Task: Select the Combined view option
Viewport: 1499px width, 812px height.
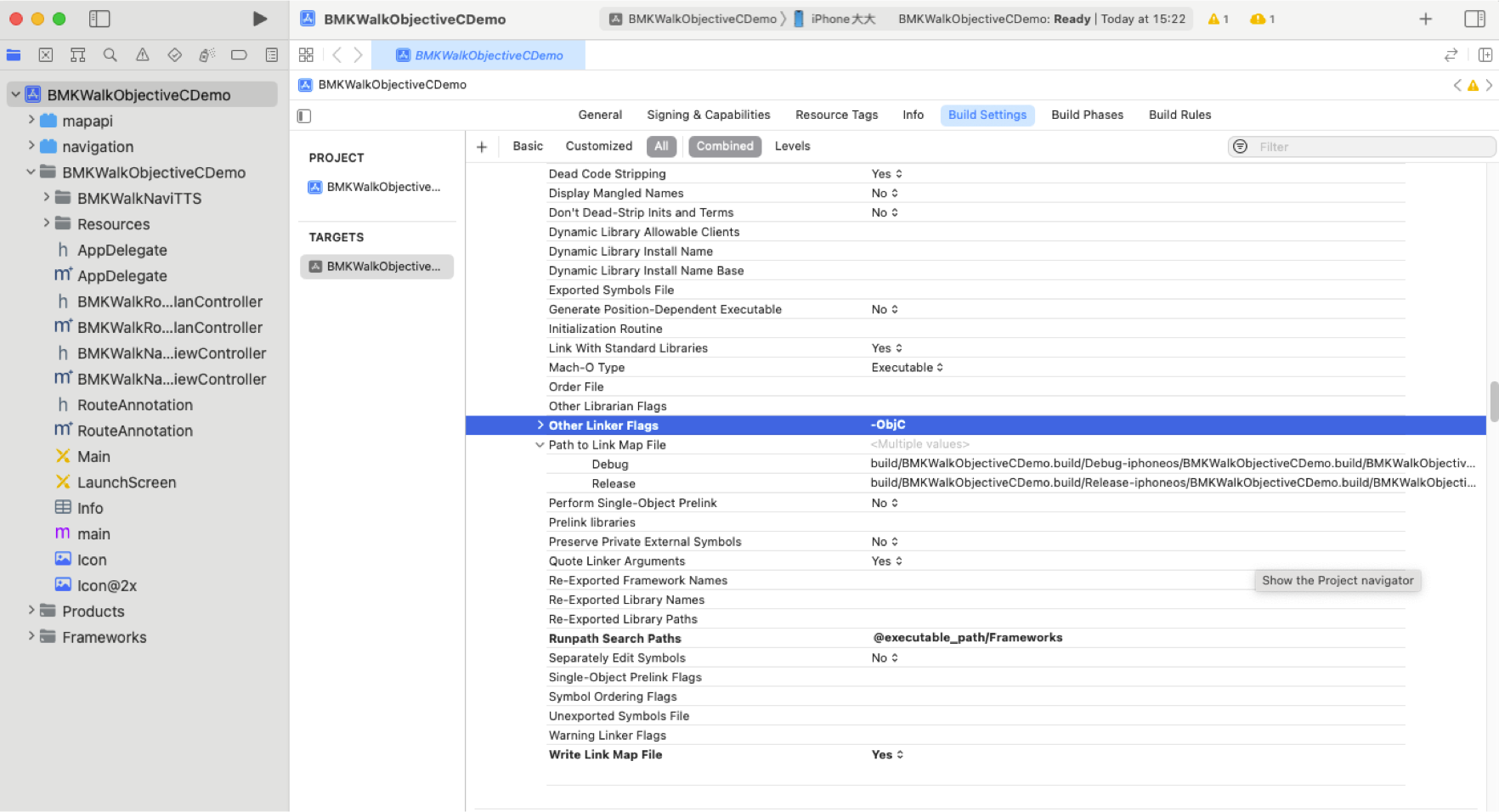Action: coord(724,146)
